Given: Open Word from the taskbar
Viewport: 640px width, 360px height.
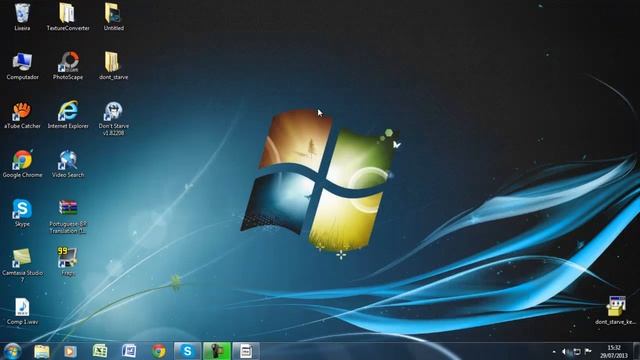Looking at the screenshot, I should pyautogui.click(x=129, y=351).
